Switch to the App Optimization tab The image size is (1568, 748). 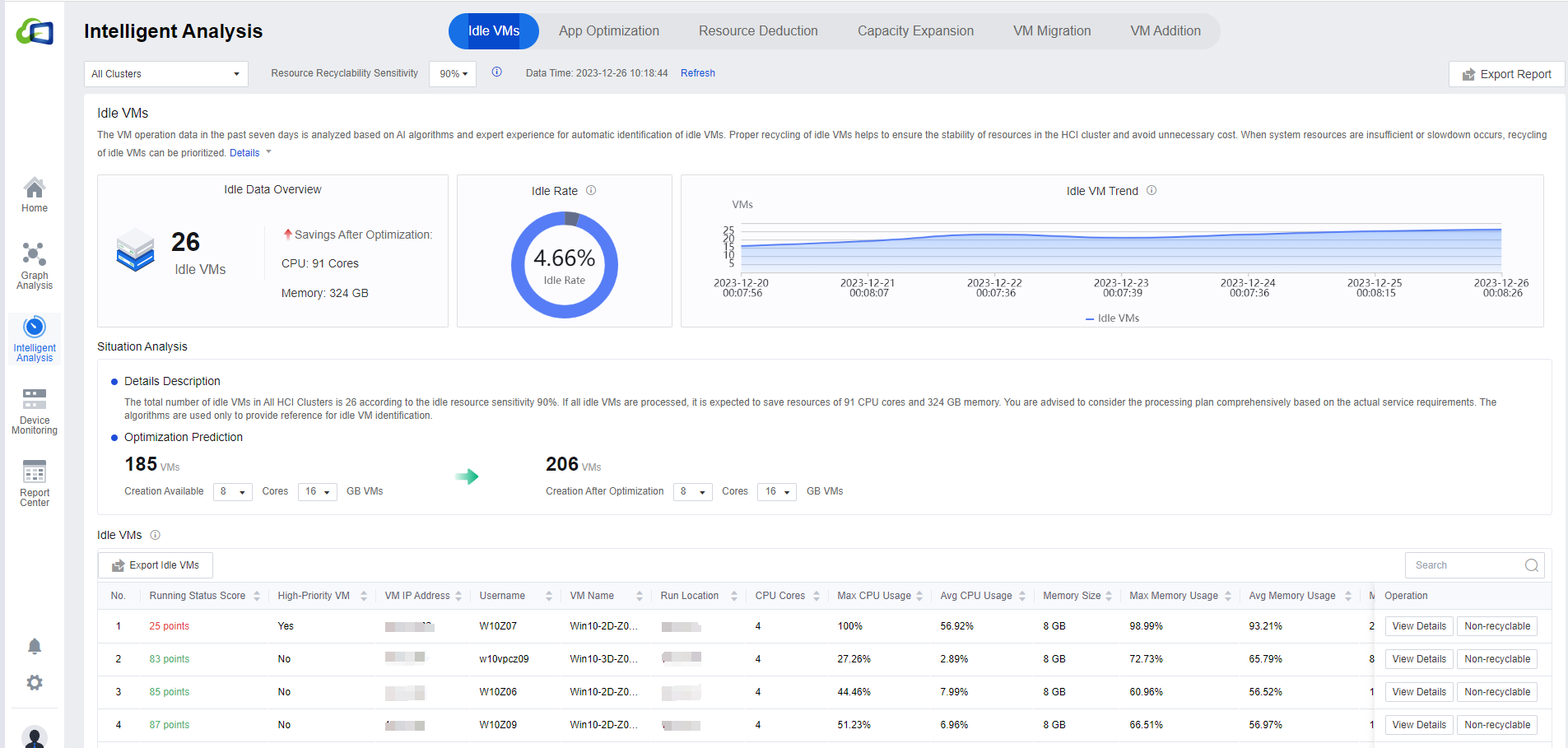click(608, 31)
